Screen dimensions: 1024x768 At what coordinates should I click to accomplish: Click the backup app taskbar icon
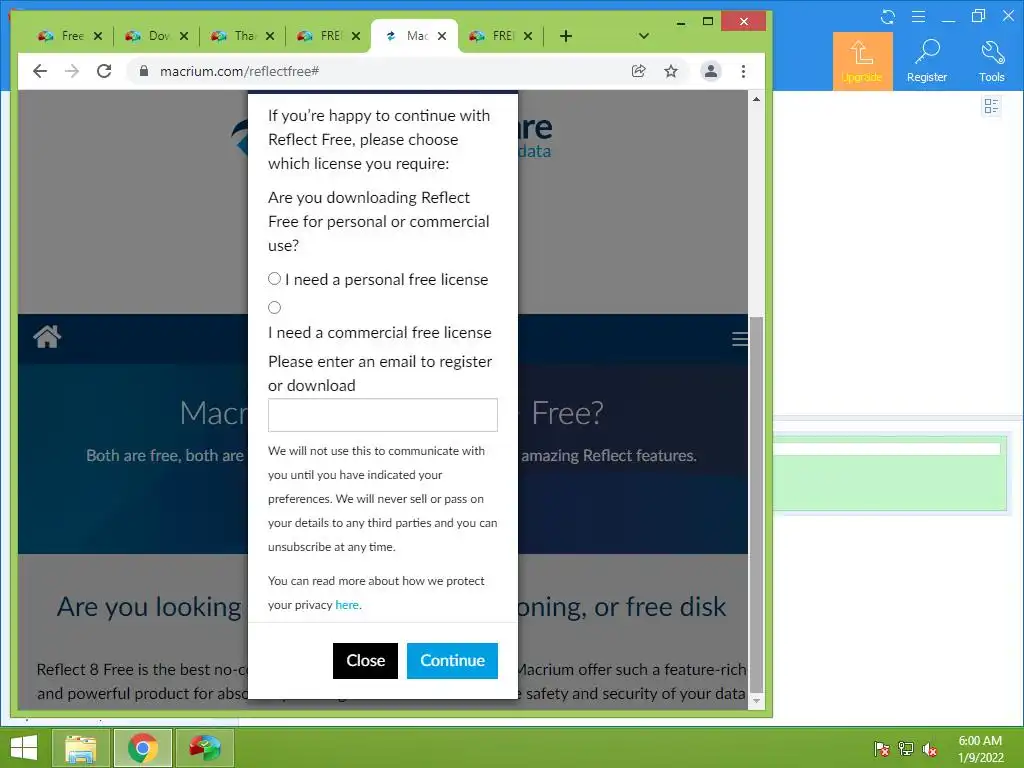[x=204, y=748]
